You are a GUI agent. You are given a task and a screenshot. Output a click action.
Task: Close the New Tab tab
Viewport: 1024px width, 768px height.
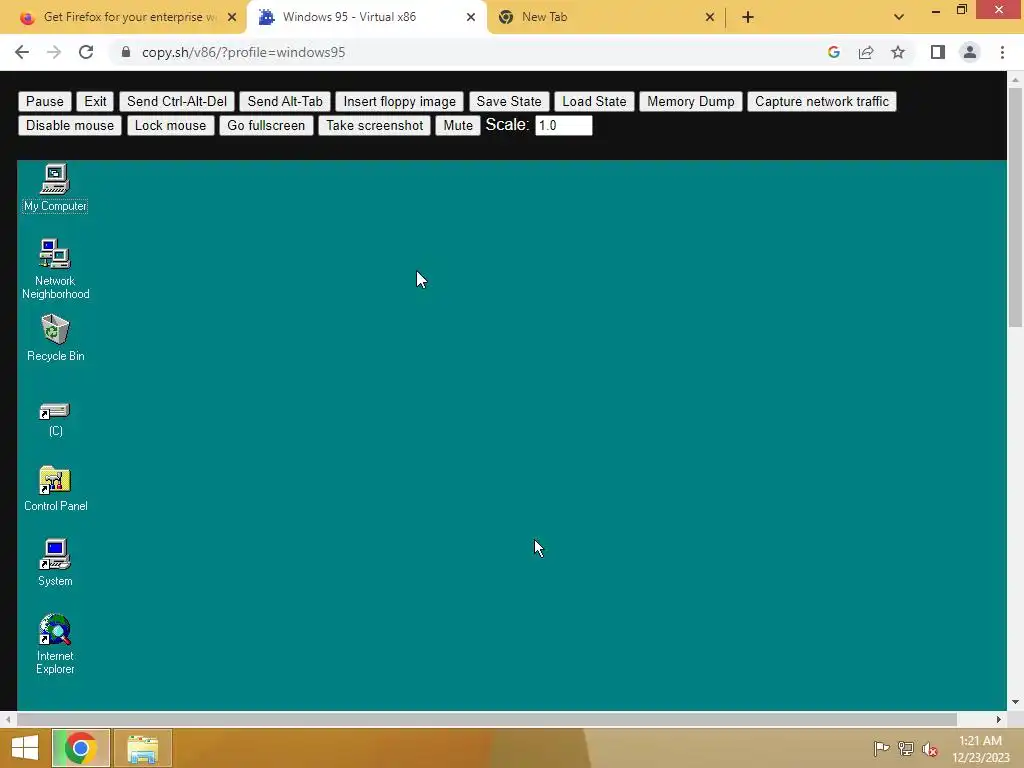click(710, 17)
